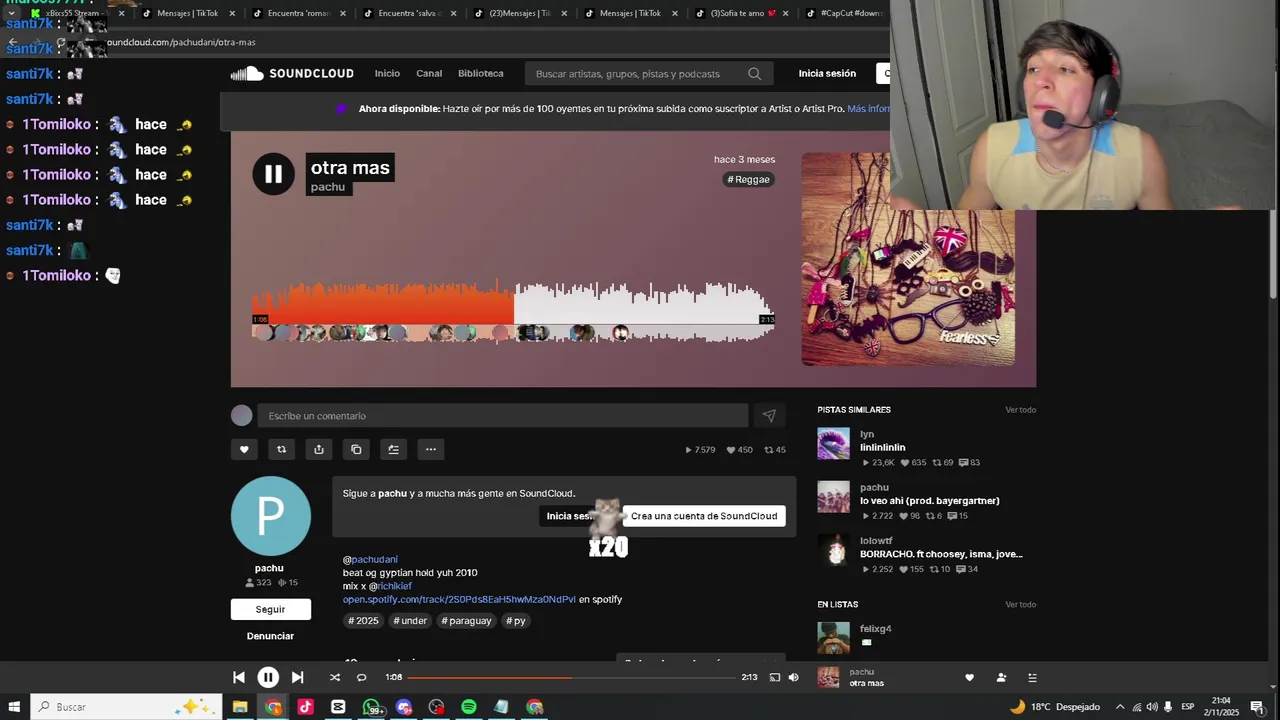Follow artist icon in bottom player bar
1280x720 pixels.
(1001, 677)
